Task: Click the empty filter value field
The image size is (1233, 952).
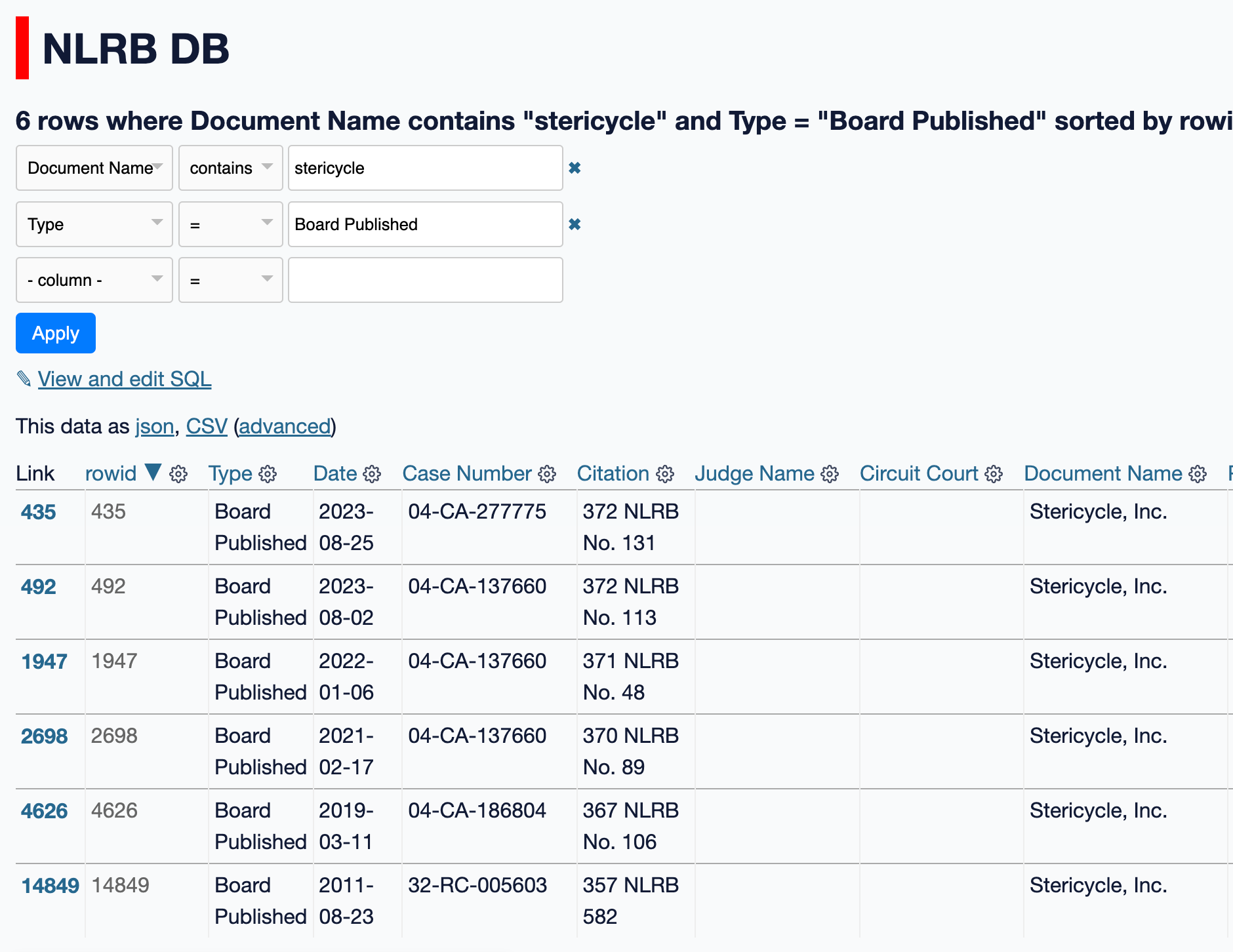Action: coord(426,280)
